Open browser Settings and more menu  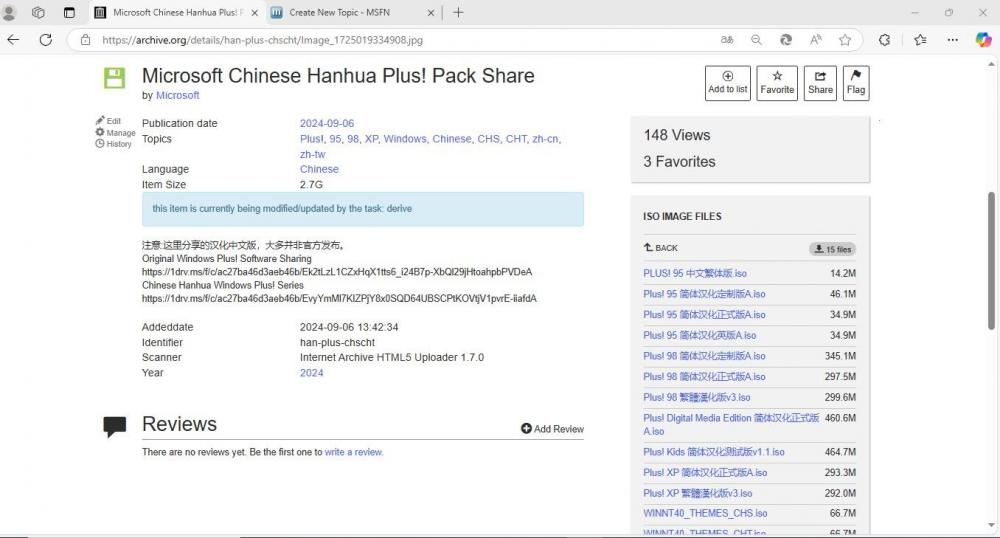click(x=951, y=40)
